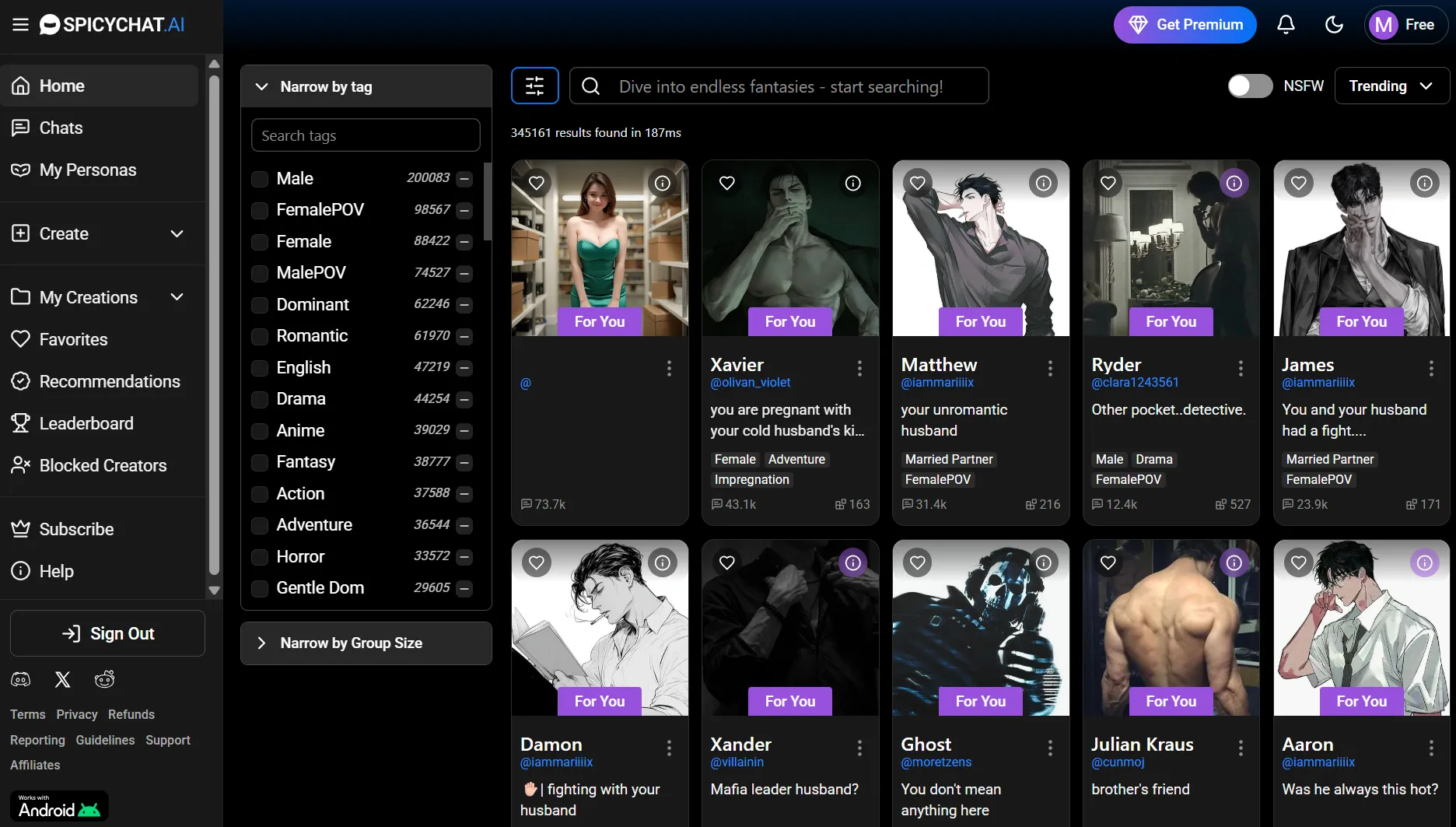Check the Romantic tag checkbox

coord(260,336)
